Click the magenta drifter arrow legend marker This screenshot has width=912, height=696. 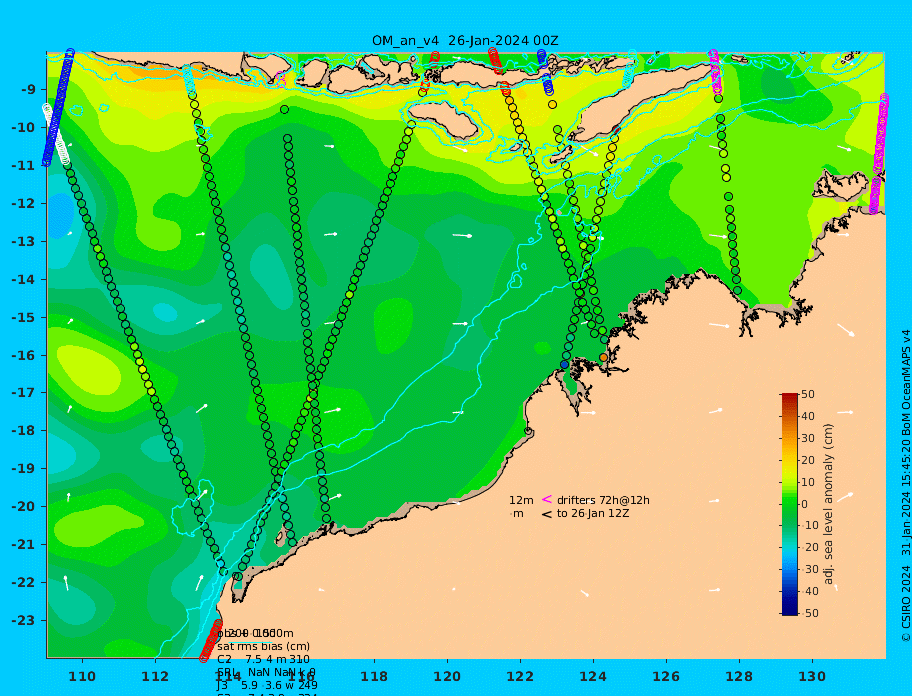(547, 499)
